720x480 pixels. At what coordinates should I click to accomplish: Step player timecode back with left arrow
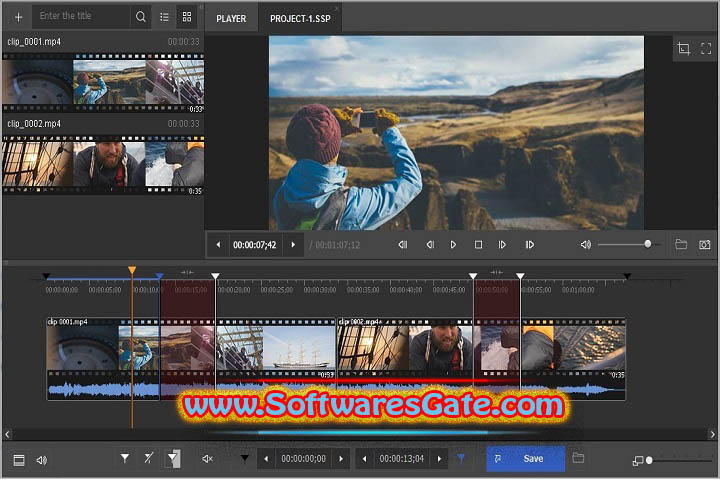[218, 245]
